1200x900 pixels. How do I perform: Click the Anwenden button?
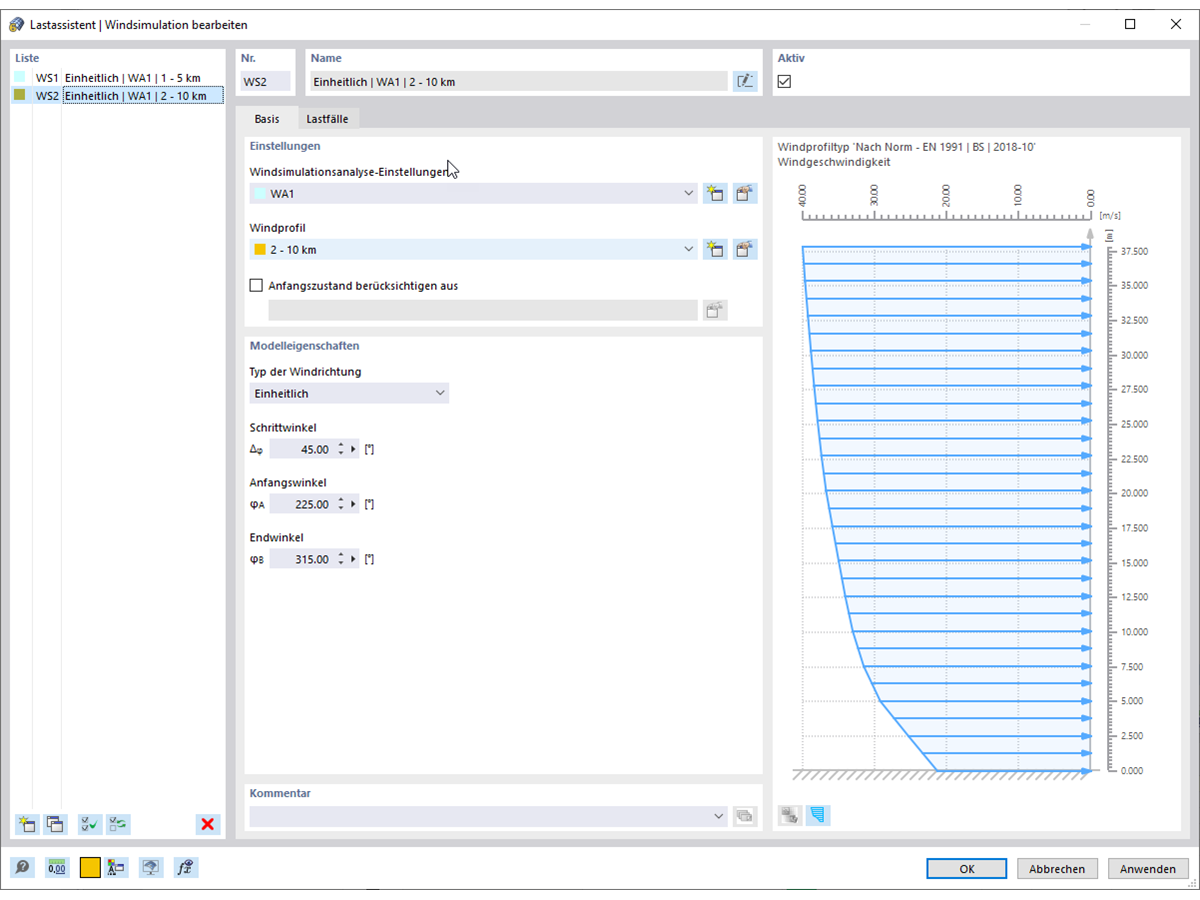tap(1148, 869)
